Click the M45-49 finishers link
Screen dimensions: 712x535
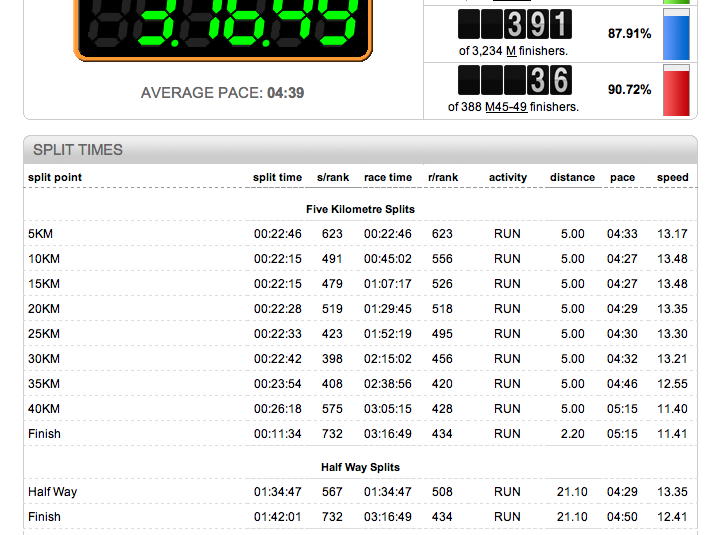pyautogui.click(x=506, y=107)
